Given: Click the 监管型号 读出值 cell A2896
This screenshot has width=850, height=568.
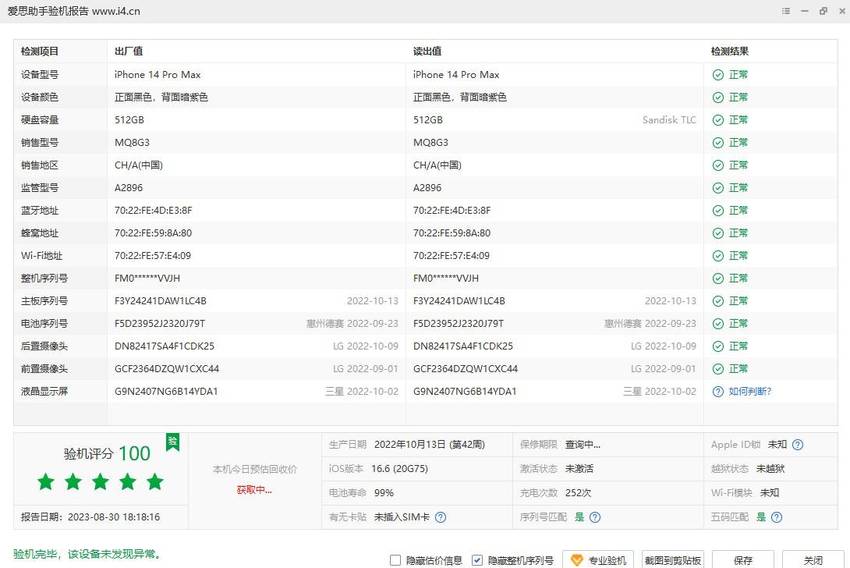Looking at the screenshot, I should 427,188.
